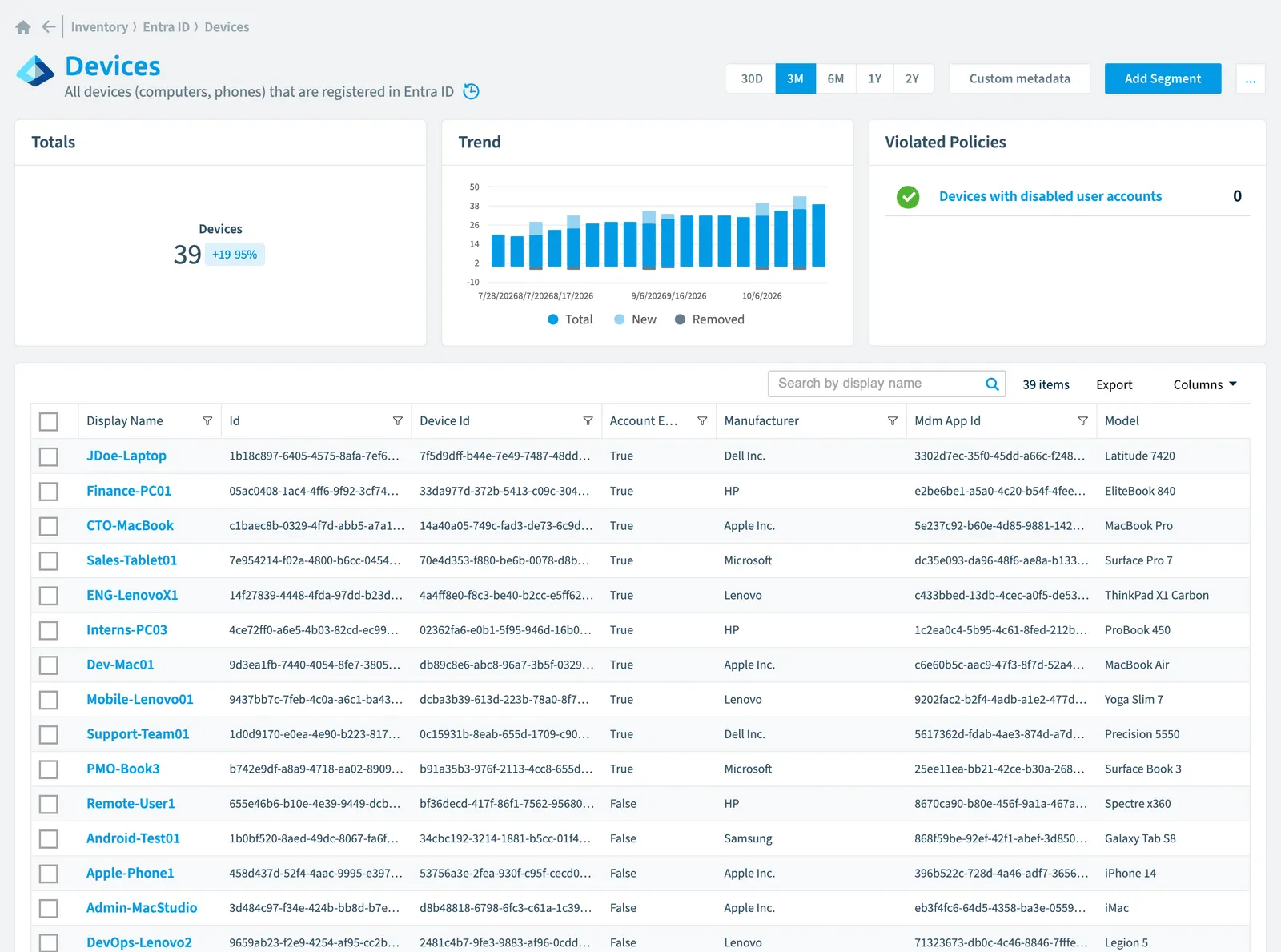Click the refresh history icon beside description
The width and height of the screenshot is (1281, 952).
pyautogui.click(x=472, y=91)
